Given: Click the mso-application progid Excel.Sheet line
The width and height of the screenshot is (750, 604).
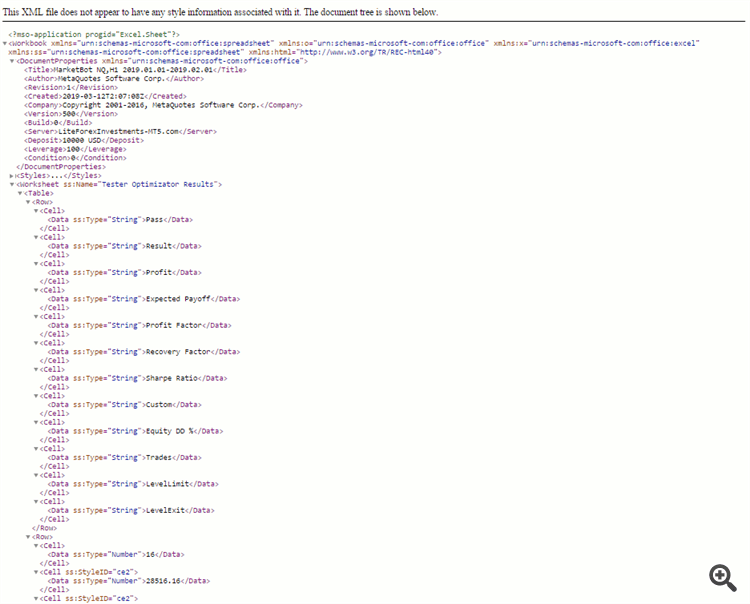Looking at the screenshot, I should (x=94, y=34).
